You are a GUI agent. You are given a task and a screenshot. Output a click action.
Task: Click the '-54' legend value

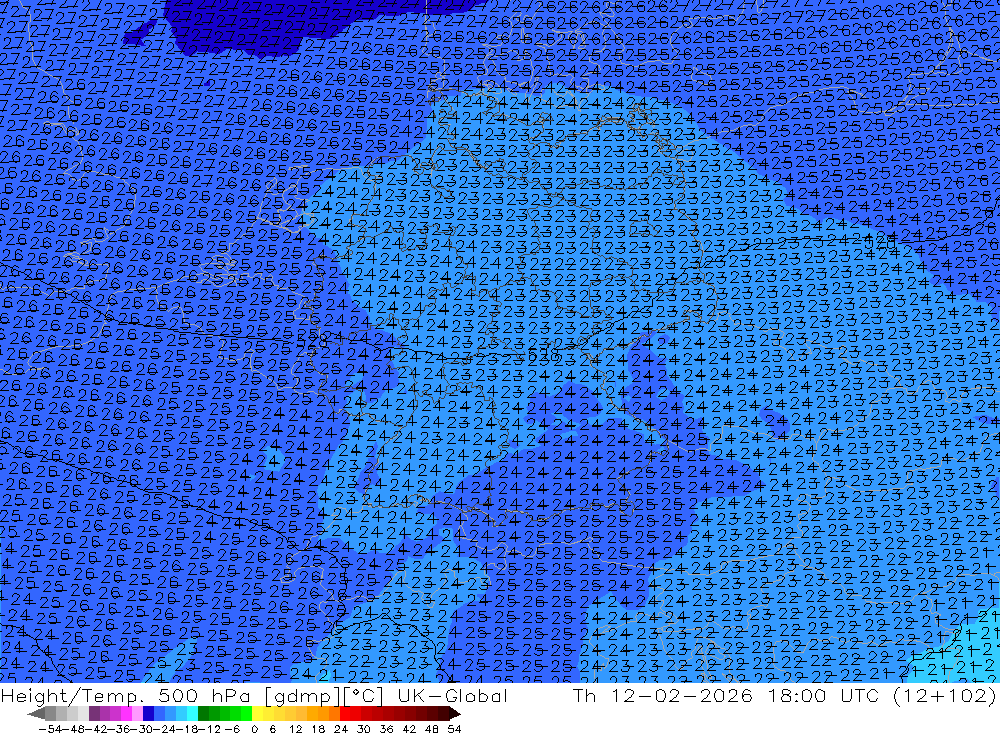(x=51, y=729)
